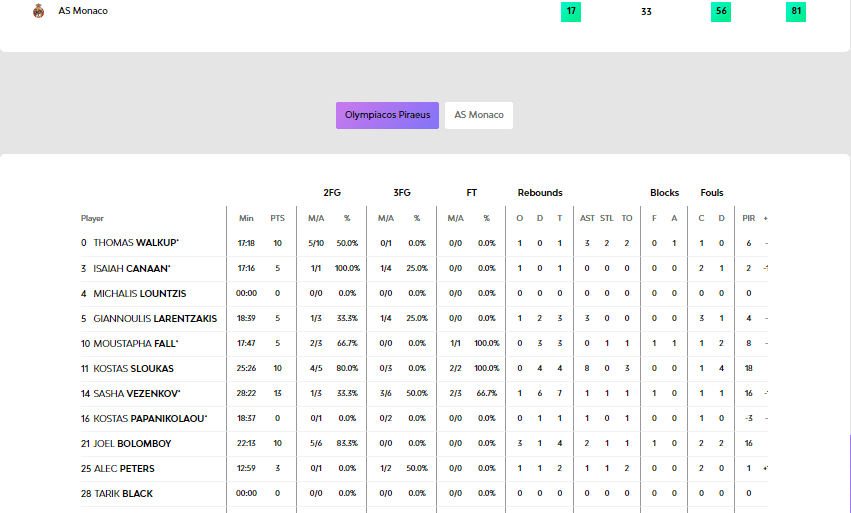The height and width of the screenshot is (513, 851).
Task: Click the green 17 first quarter score
Action: tap(571, 12)
